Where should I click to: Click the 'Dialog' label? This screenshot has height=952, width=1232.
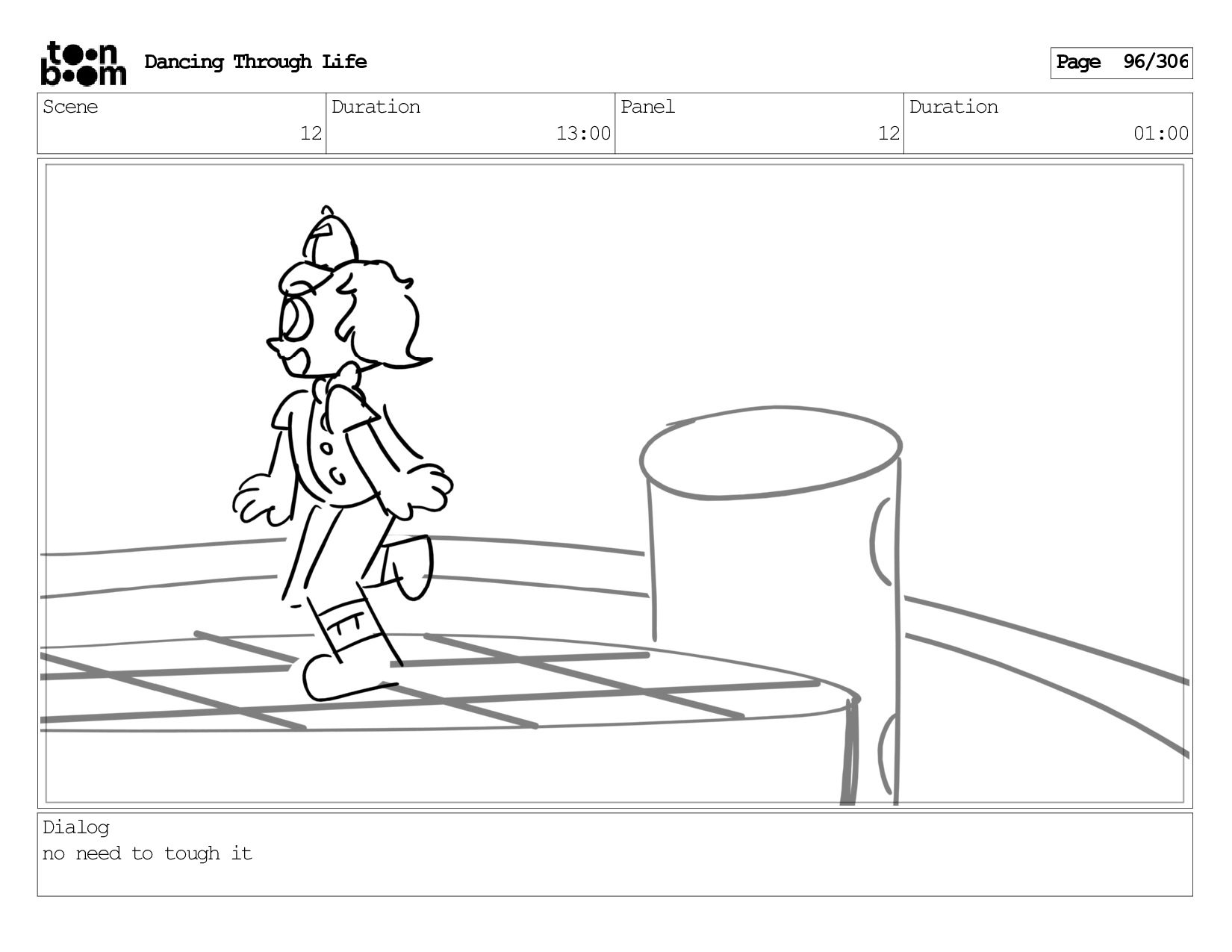76,827
